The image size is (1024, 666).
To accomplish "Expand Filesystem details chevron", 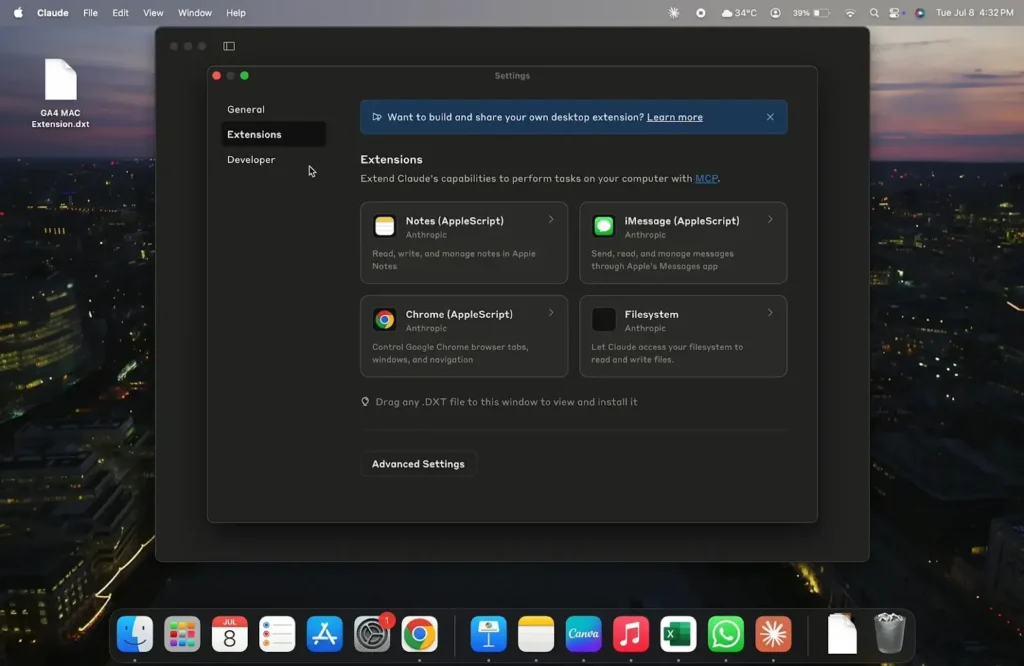I will click(x=770, y=313).
